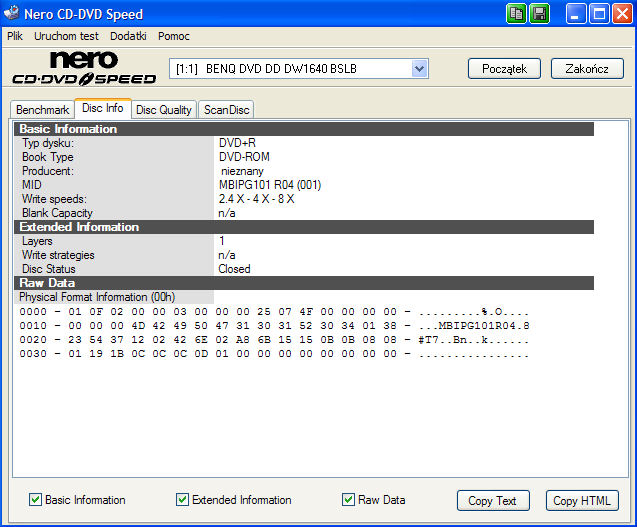
Task: Click the Book Type label
Action: (x=48, y=157)
